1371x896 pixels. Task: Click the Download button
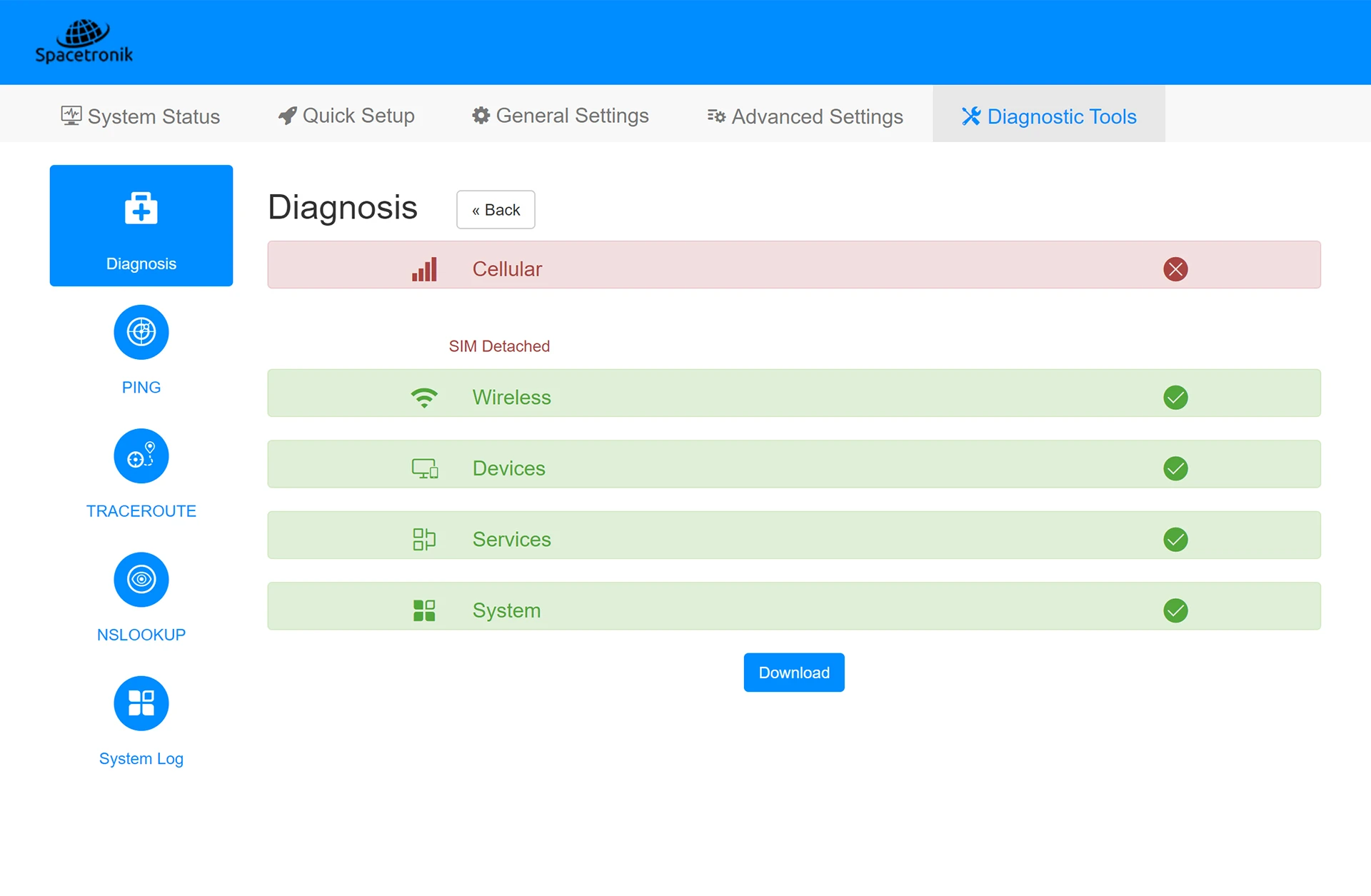pos(794,673)
